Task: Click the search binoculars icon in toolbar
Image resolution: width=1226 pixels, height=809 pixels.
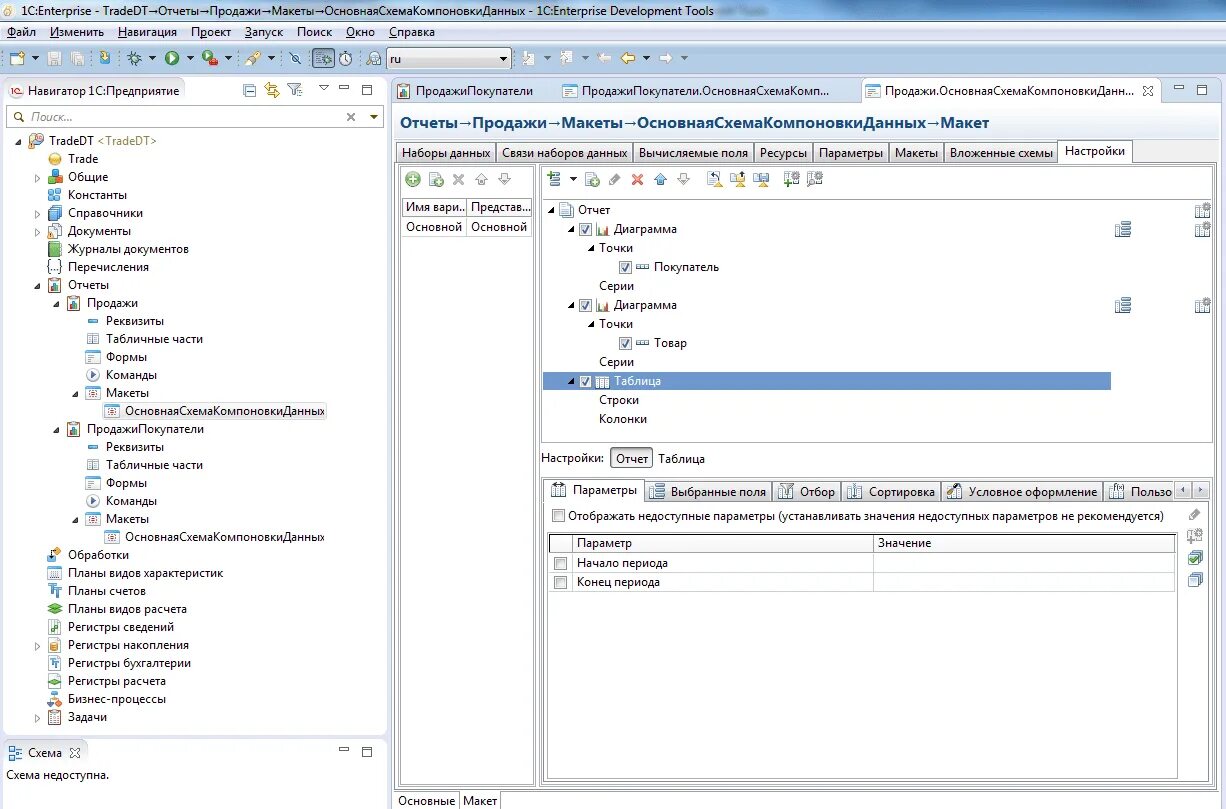Action: (x=374, y=58)
